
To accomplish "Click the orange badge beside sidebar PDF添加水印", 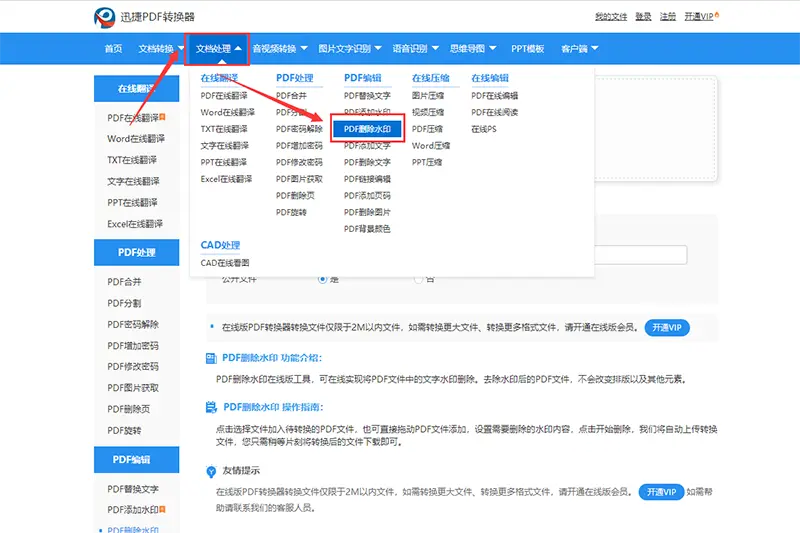I will [162, 509].
